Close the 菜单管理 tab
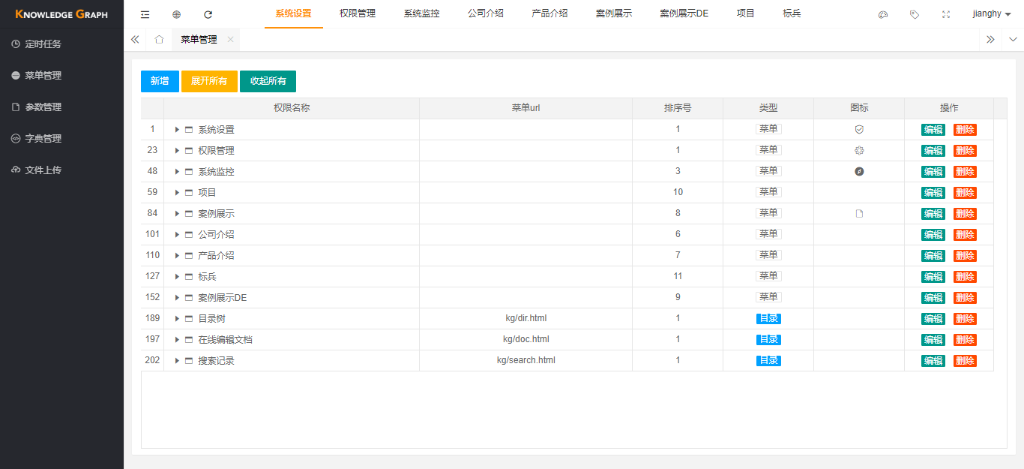 pos(231,40)
